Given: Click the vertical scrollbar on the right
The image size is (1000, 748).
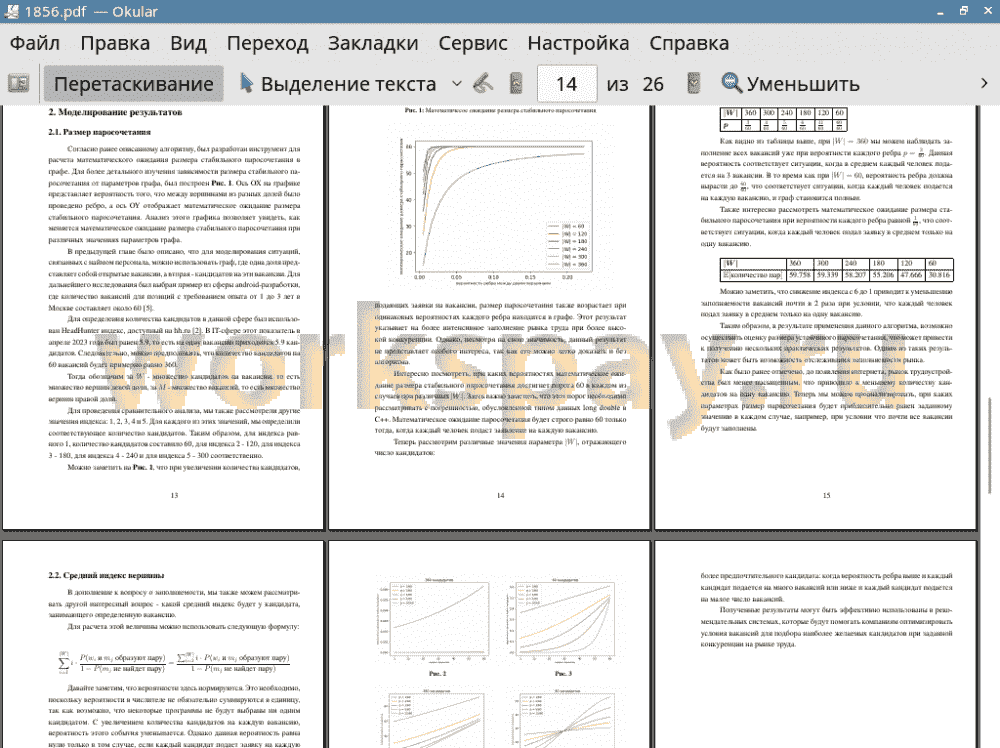Looking at the screenshot, I should point(990,446).
